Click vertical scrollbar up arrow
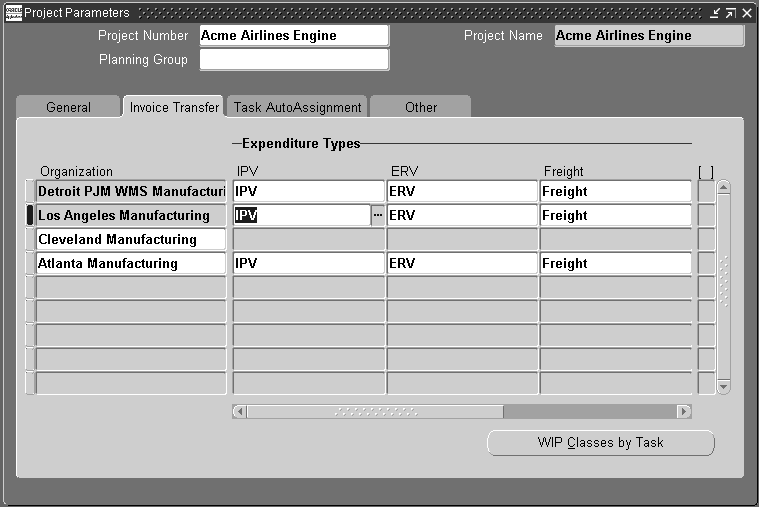 tap(724, 187)
